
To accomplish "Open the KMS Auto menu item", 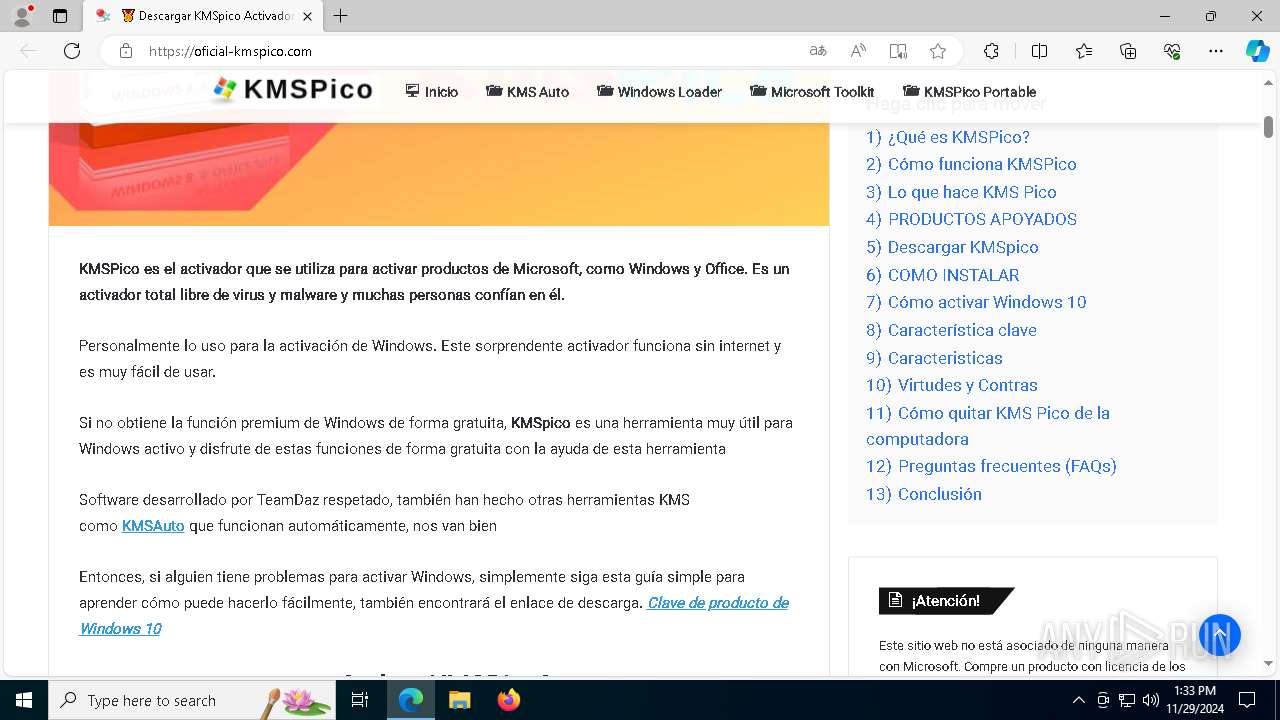I will (x=527, y=91).
